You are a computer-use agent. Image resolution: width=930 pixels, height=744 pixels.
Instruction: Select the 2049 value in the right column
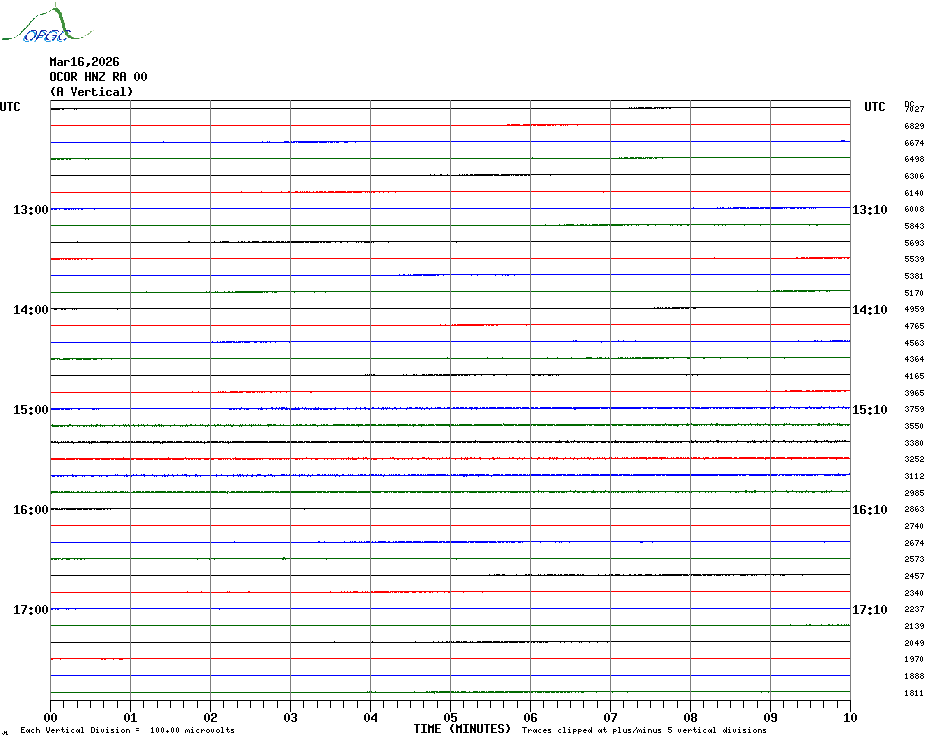tap(914, 643)
